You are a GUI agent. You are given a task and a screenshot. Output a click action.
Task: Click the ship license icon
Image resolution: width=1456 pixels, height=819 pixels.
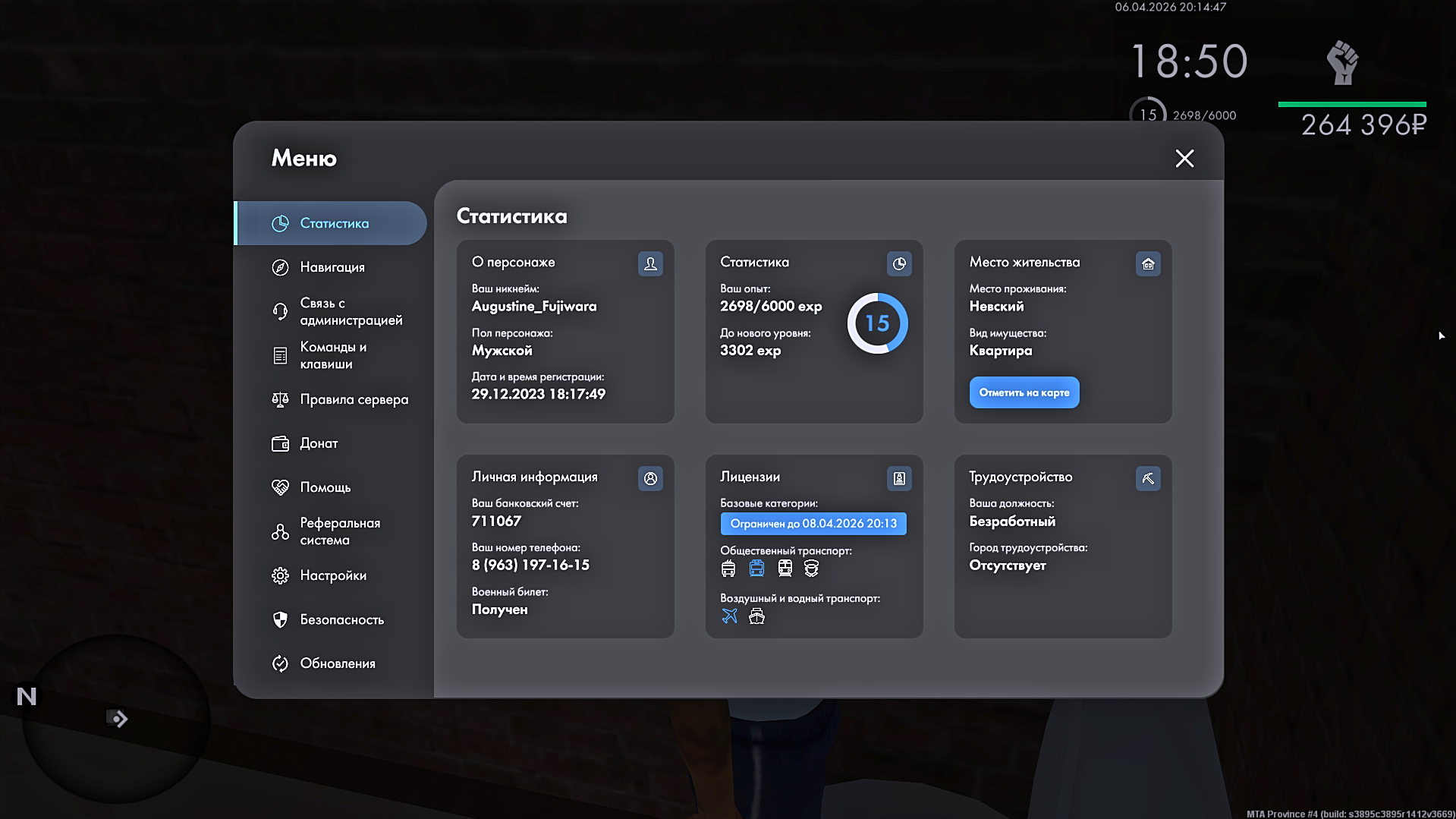756,616
